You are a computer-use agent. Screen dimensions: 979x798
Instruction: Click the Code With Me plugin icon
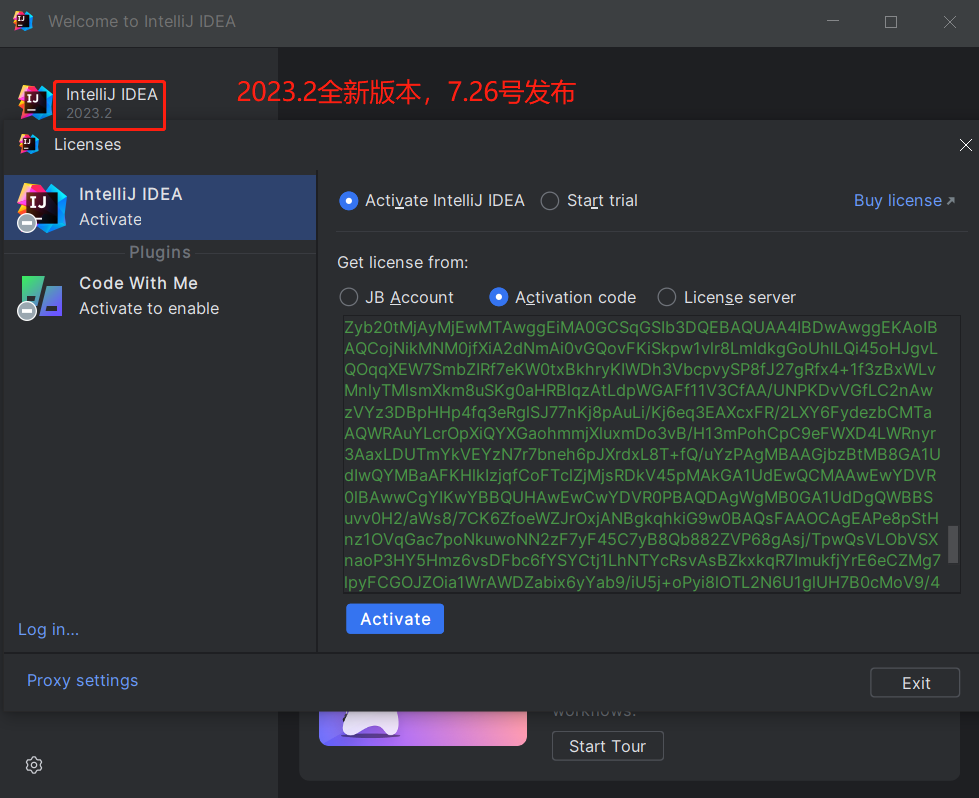41,297
